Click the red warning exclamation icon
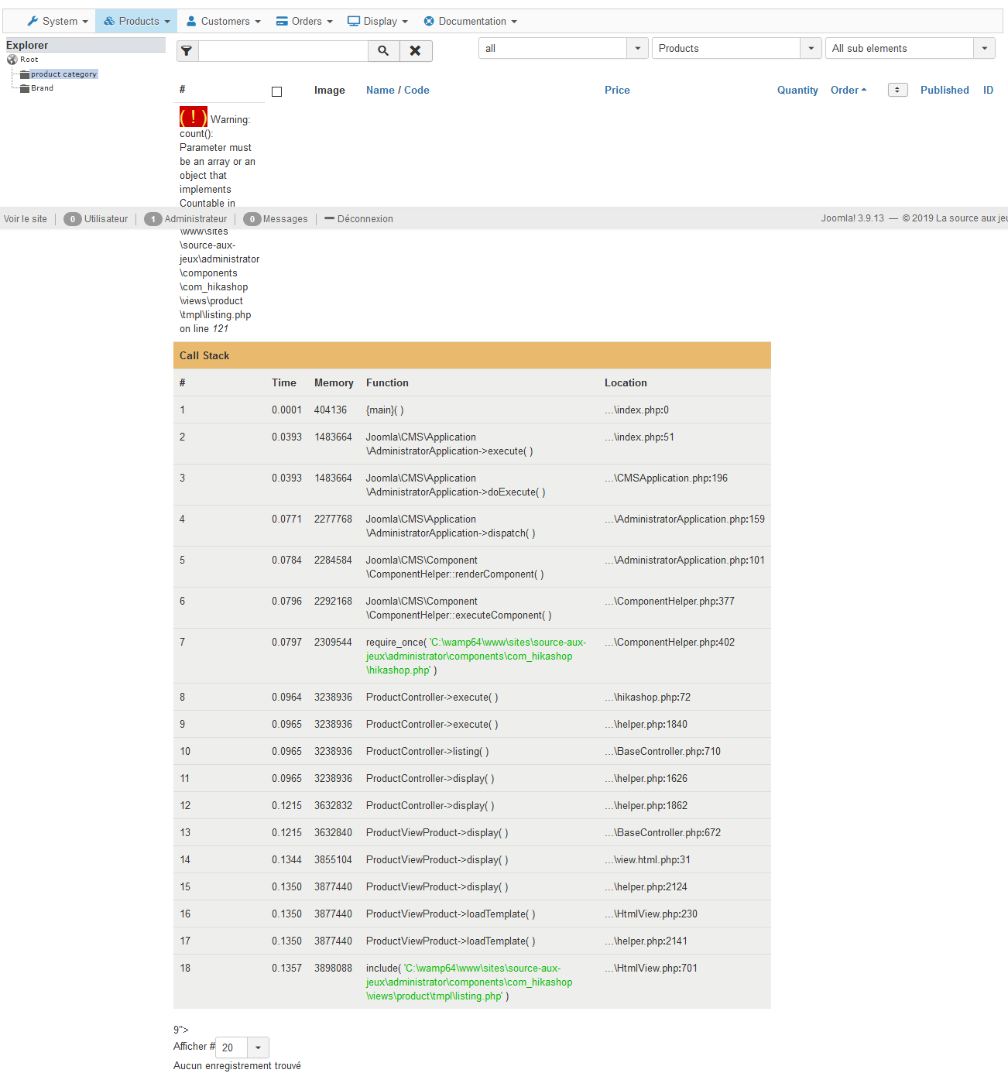The image size is (1008, 1080). pos(193,117)
